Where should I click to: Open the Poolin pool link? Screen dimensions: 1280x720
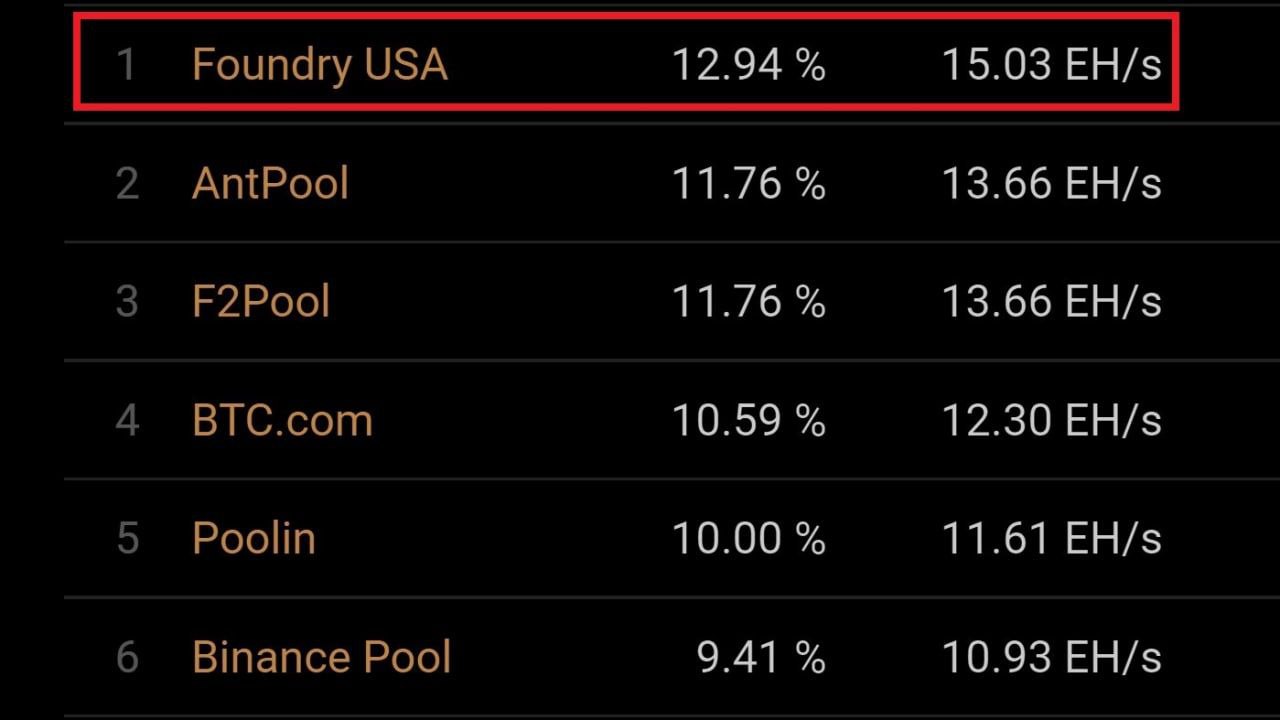point(254,538)
